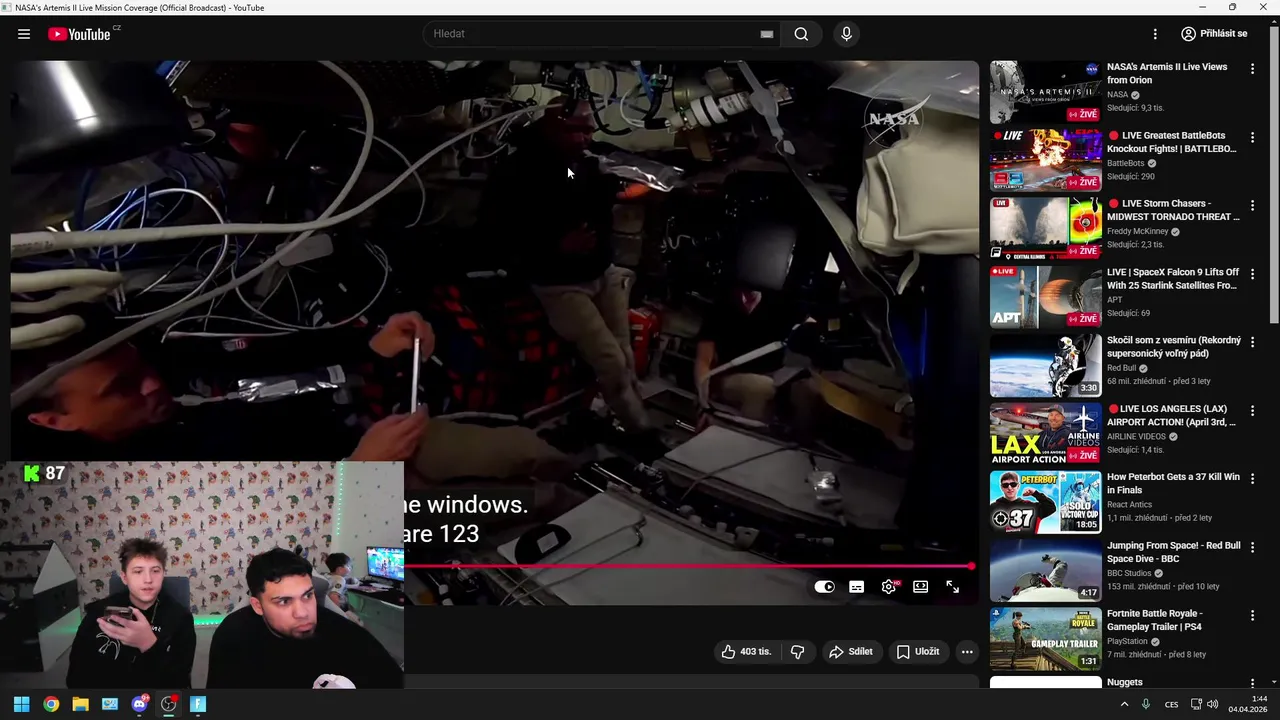Like the video with thumbs-up 403 tis.
The width and height of the screenshot is (1280, 720).
pos(747,652)
